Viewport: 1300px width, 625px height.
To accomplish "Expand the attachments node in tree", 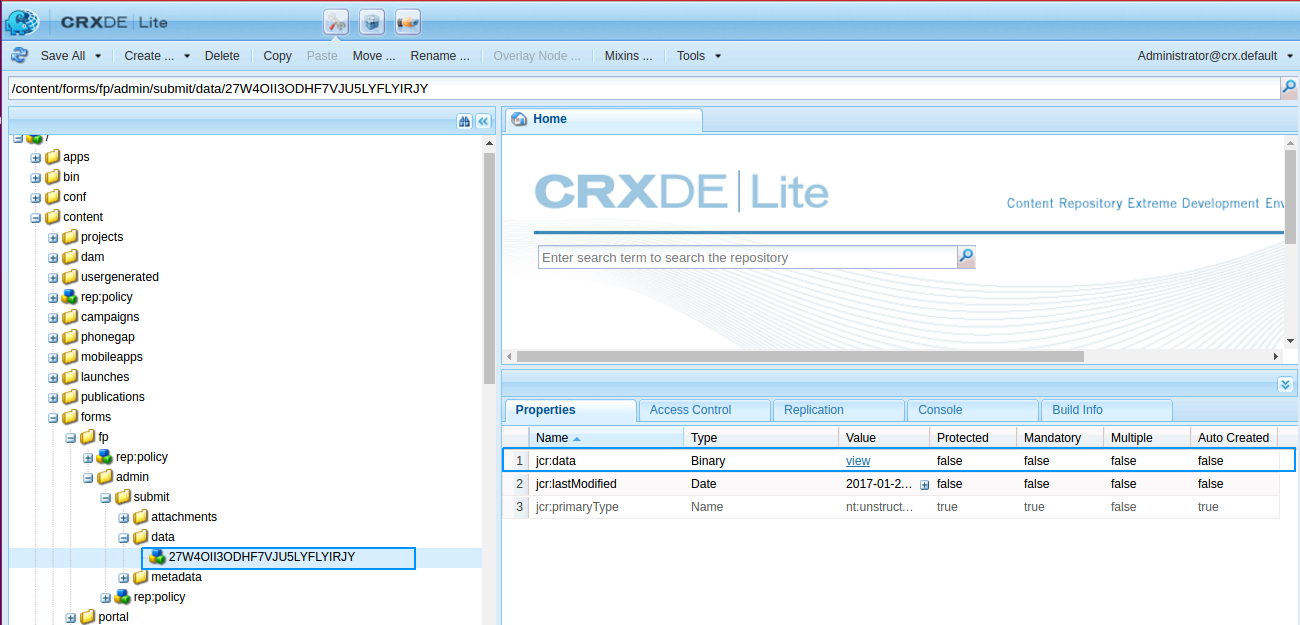I will tap(124, 517).
